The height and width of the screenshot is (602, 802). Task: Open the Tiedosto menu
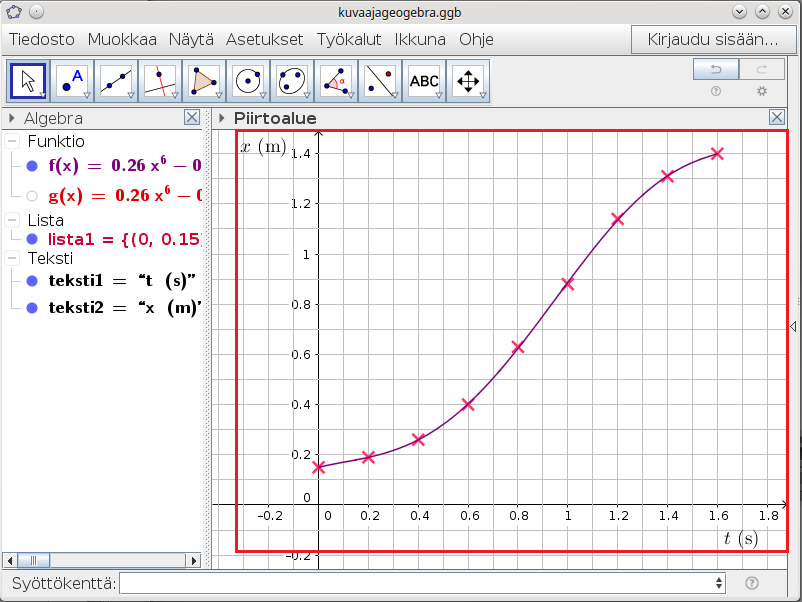tap(43, 40)
